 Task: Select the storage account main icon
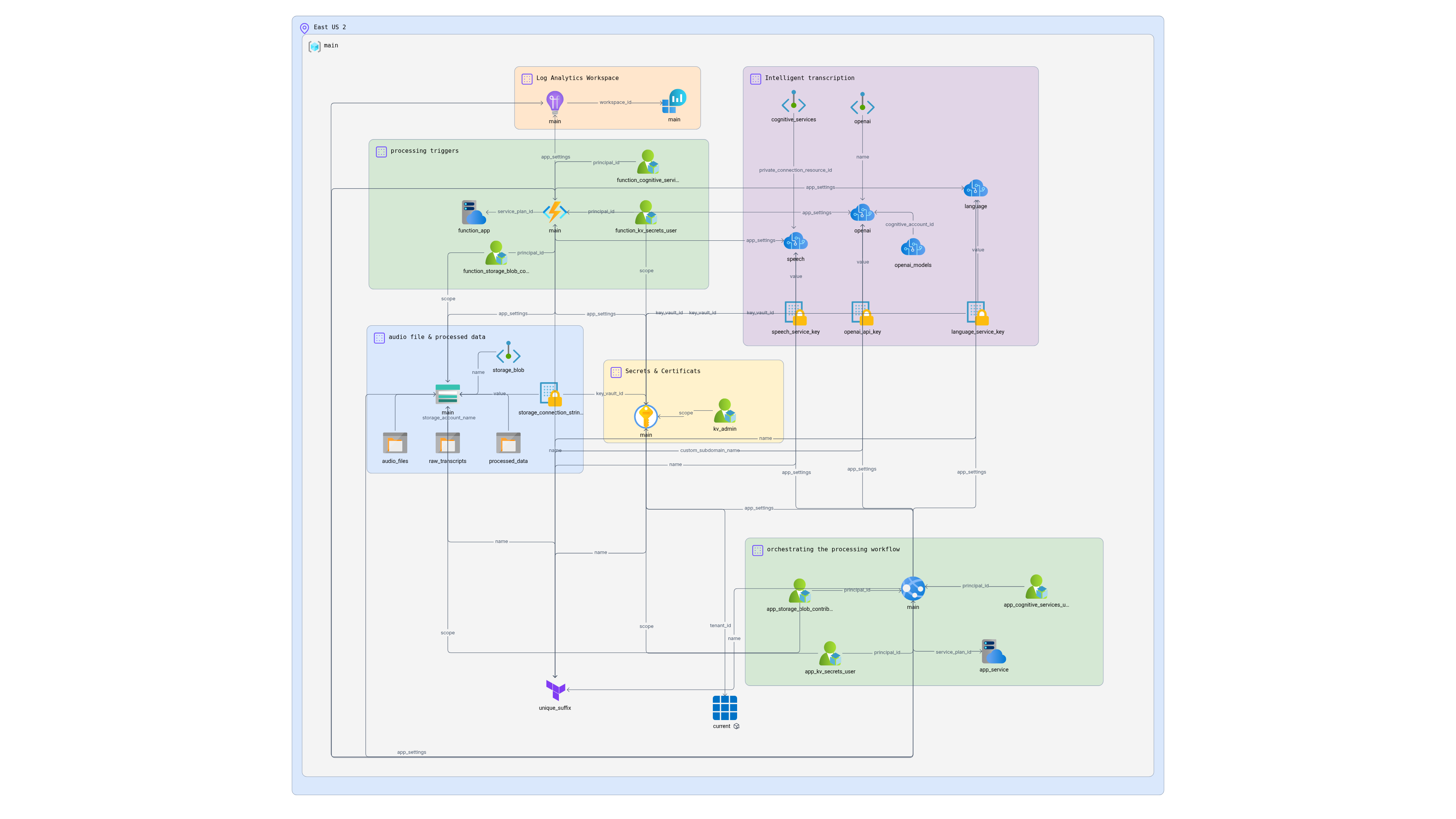pos(447,394)
